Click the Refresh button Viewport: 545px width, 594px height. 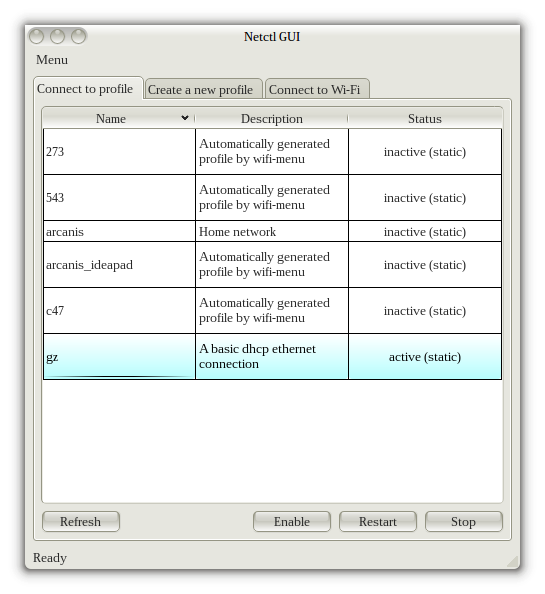click(81, 522)
